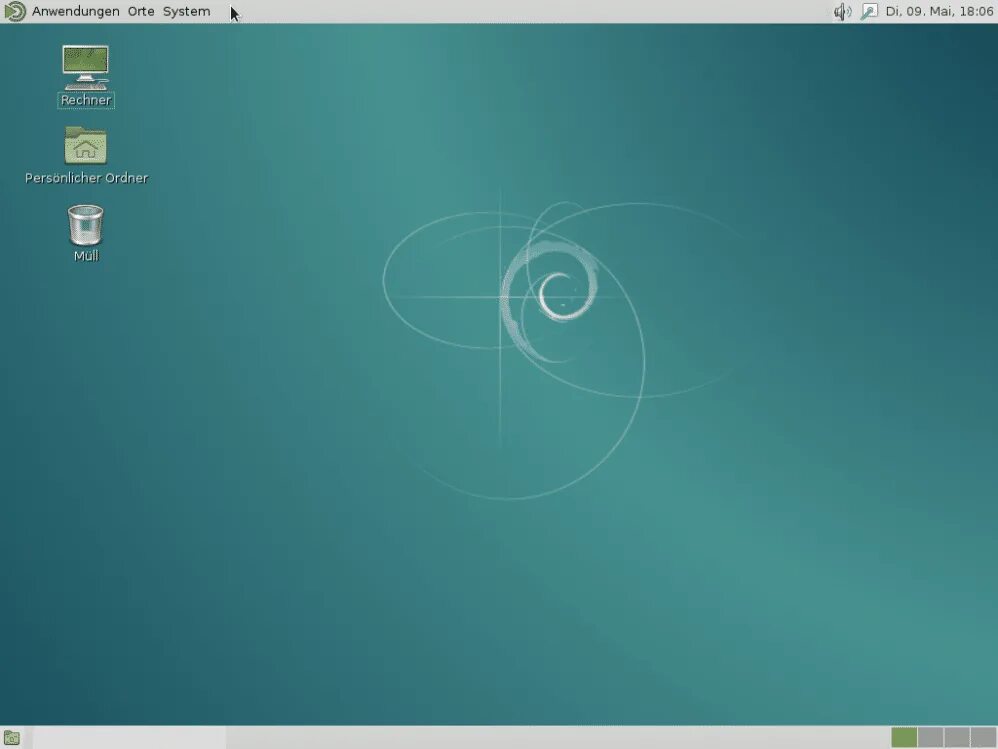998x749 pixels.
Task: Open the System menu
Action: click(x=186, y=12)
